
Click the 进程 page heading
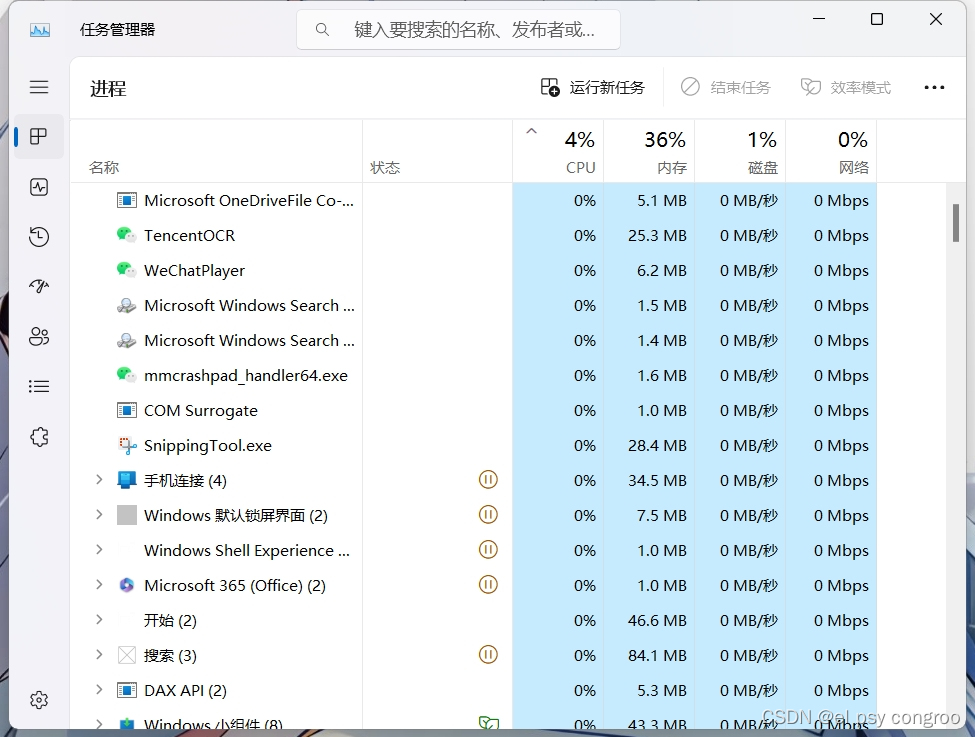[x=108, y=88]
